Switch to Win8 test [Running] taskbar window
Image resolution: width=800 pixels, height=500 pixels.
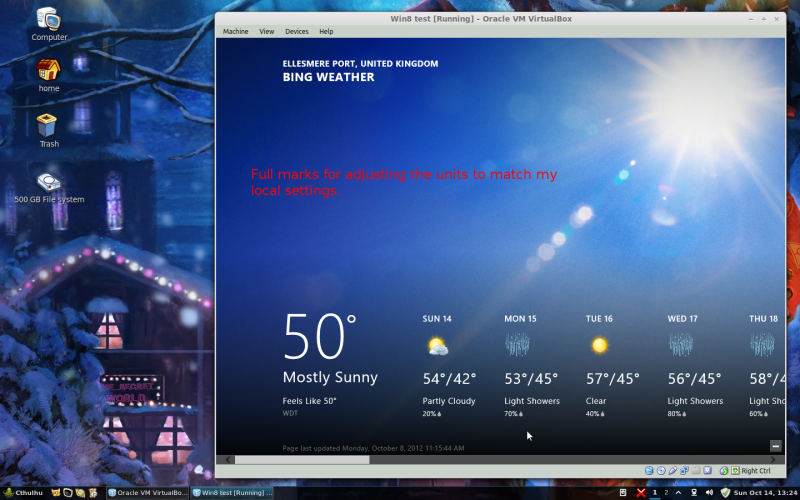[232, 493]
